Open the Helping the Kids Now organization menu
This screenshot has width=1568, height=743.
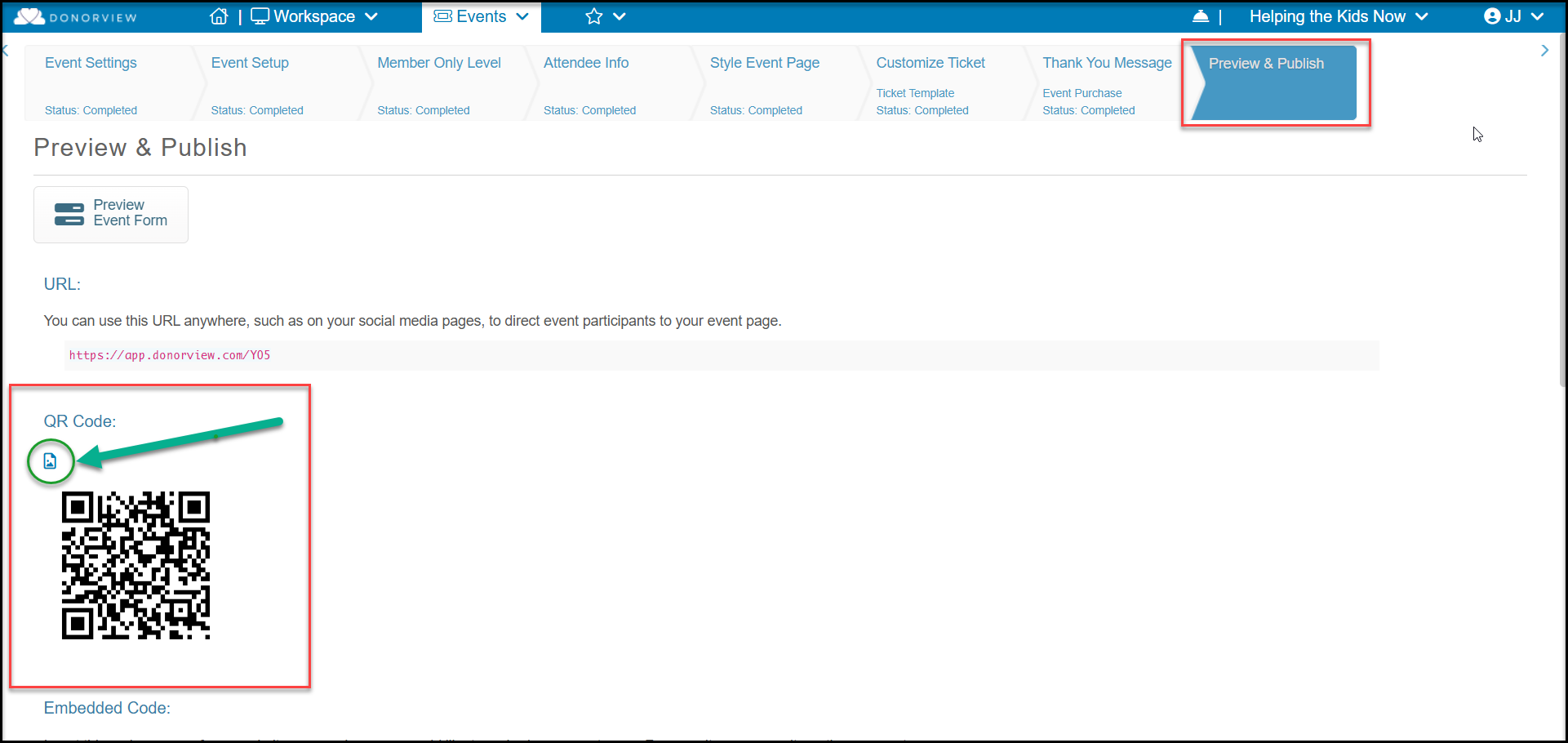[1339, 16]
